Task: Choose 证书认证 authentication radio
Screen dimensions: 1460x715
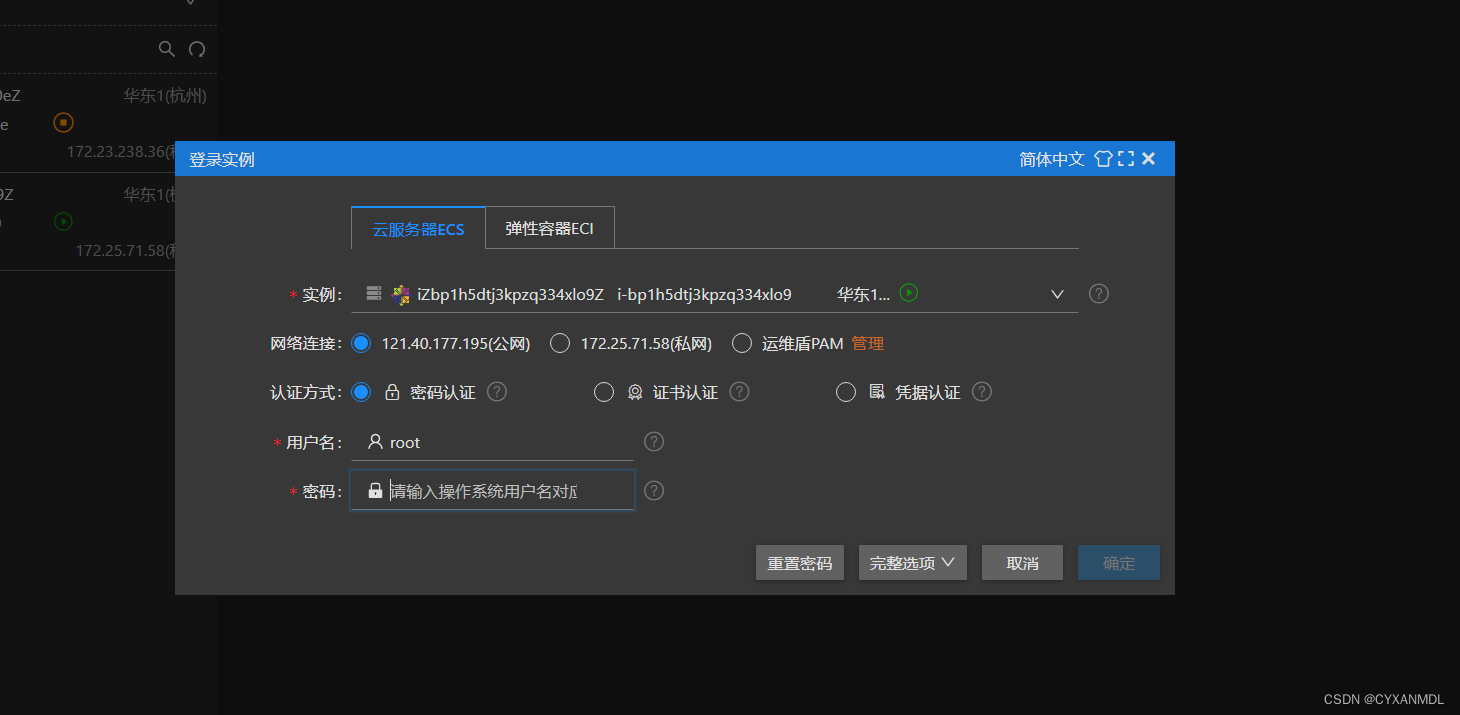Action: point(603,392)
